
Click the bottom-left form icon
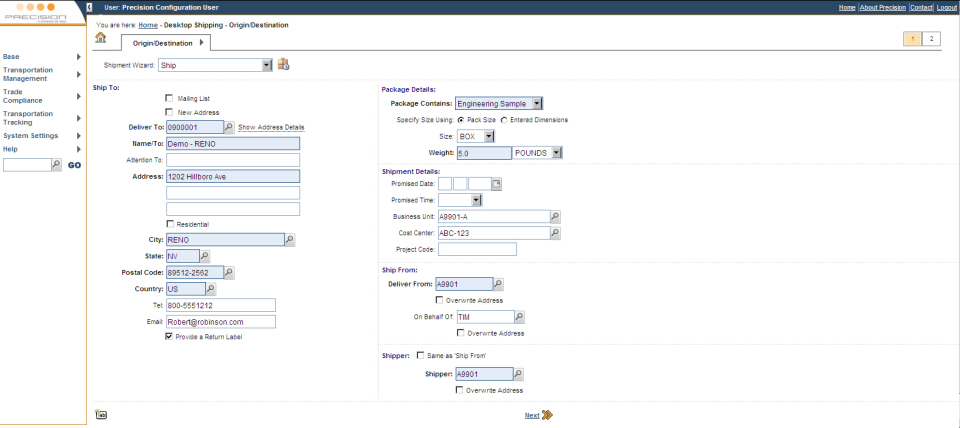pos(101,415)
